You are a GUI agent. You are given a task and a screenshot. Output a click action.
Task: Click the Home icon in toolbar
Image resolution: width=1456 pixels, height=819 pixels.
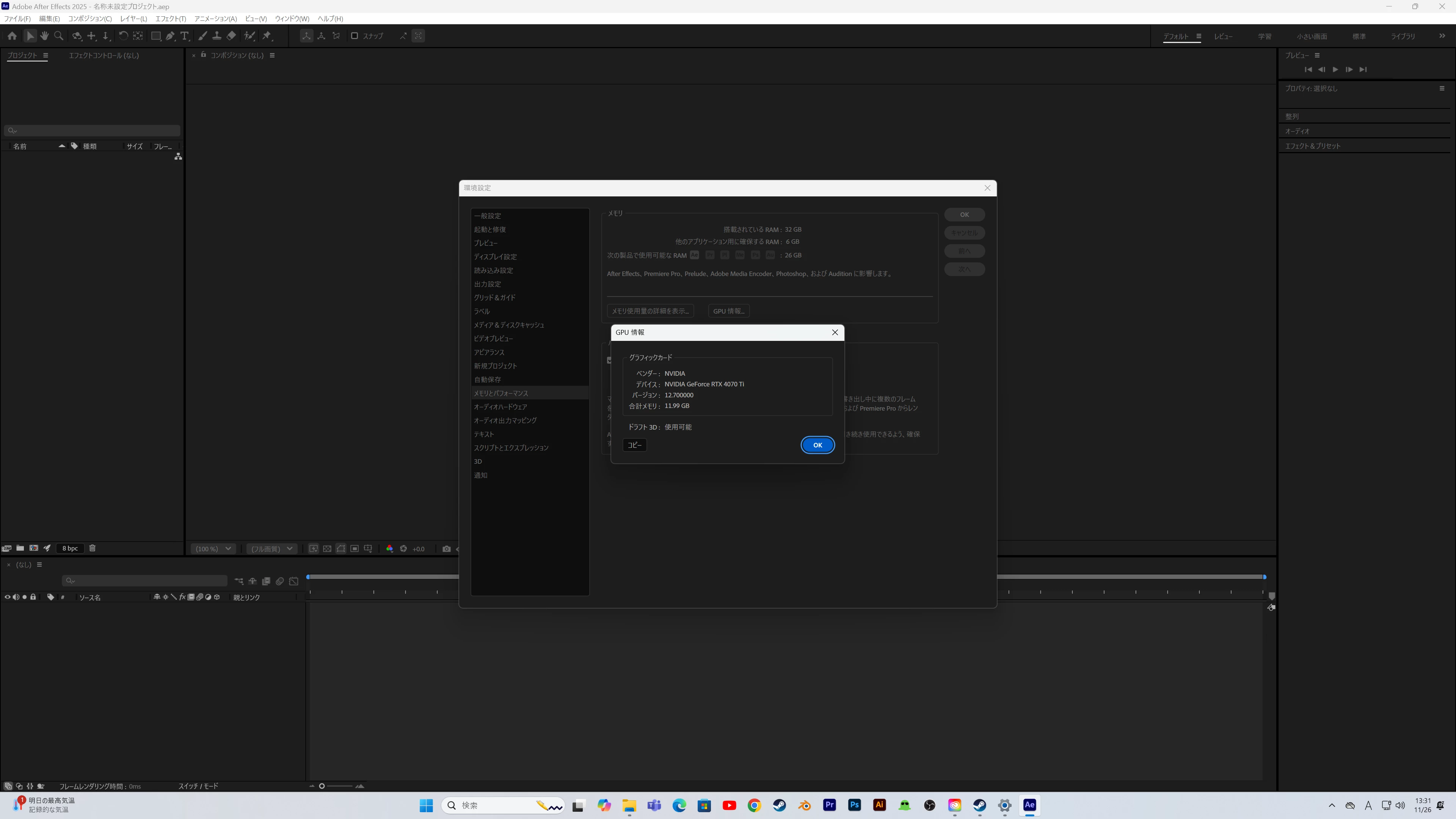[12, 36]
